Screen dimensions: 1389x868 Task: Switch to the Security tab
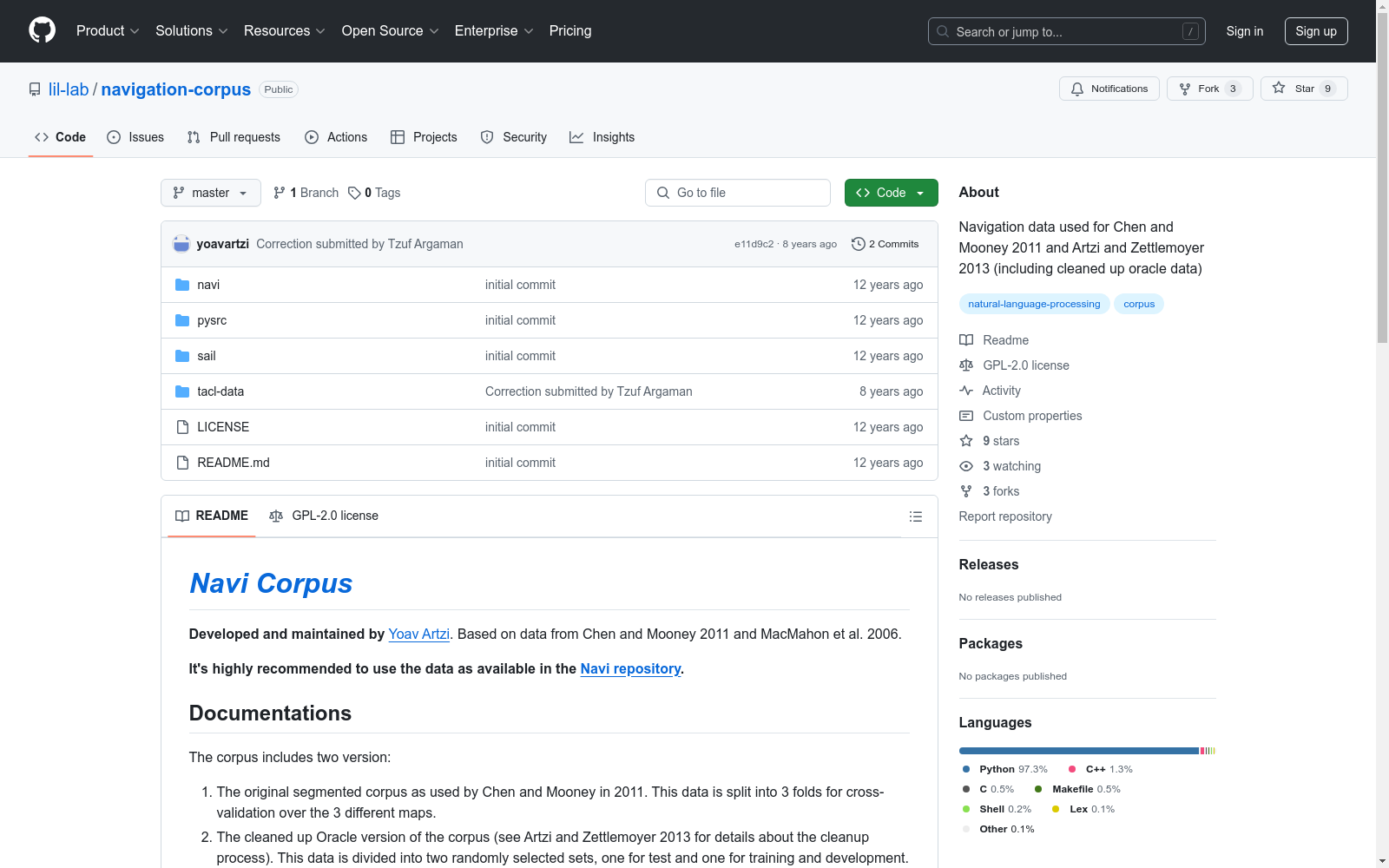pyautogui.click(x=514, y=137)
